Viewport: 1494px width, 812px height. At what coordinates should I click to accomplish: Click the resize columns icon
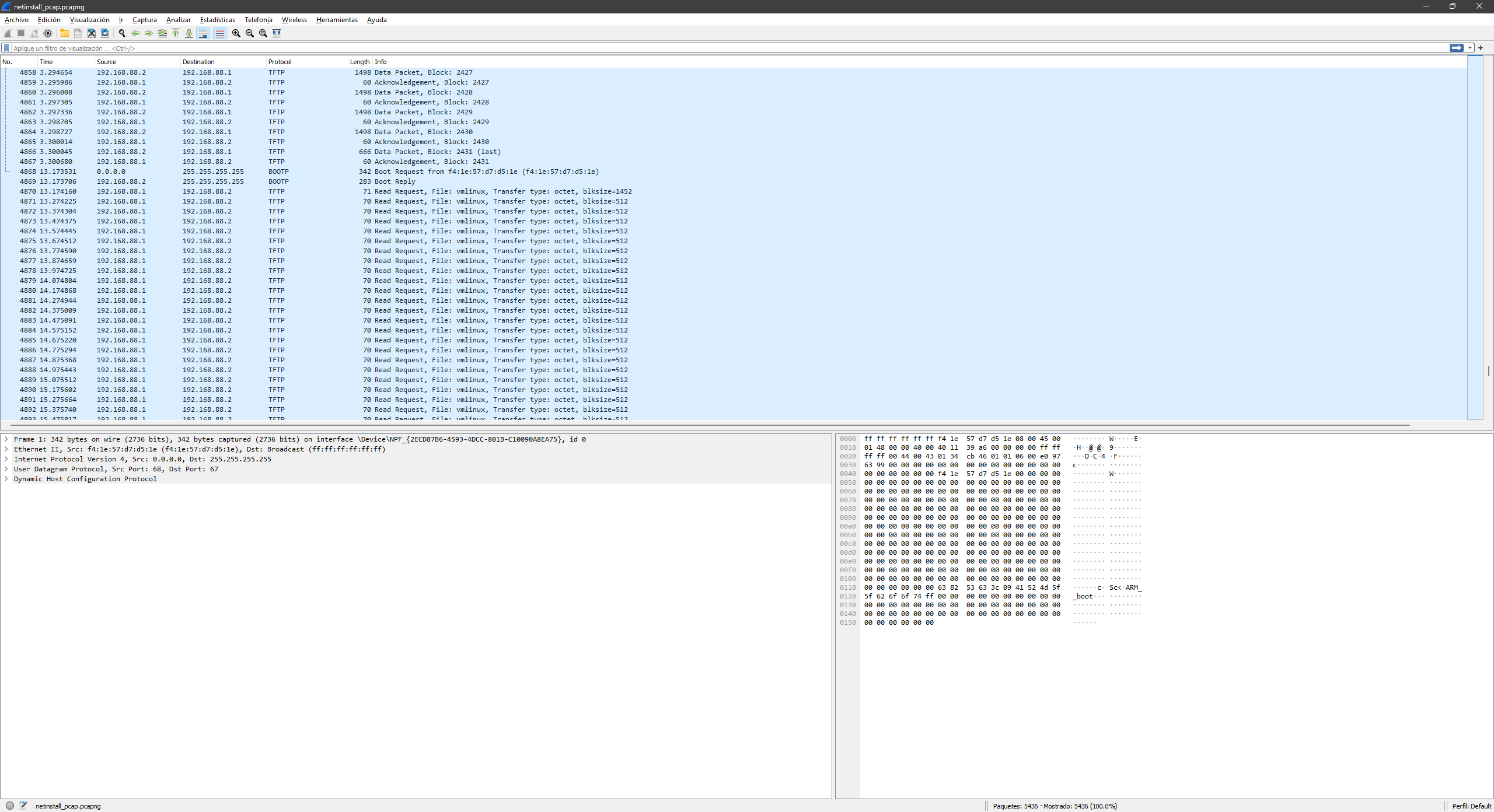pyautogui.click(x=277, y=33)
